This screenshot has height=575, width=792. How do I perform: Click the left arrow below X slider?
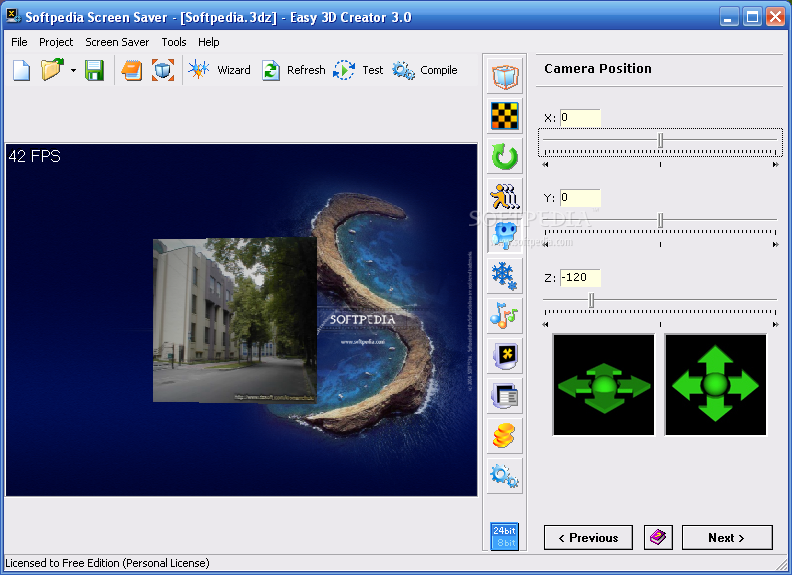click(545, 165)
